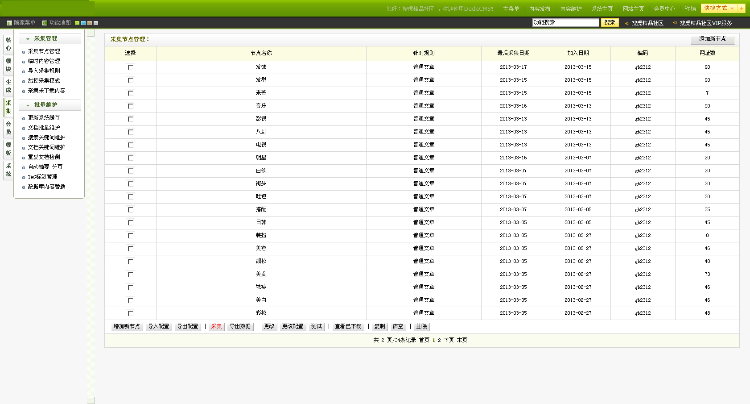Select the blue theme color swatch
The height and width of the screenshot is (404, 750).
pyautogui.click(x=83, y=22)
